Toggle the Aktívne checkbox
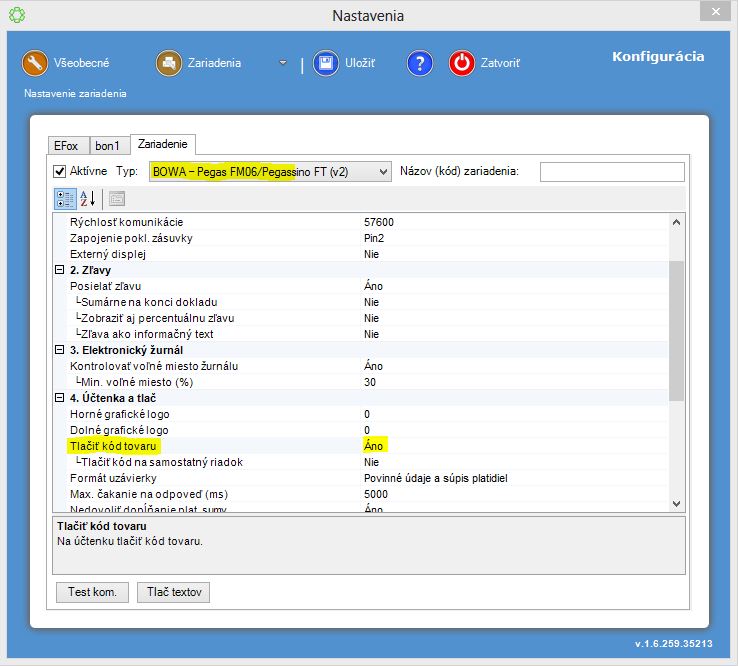Viewport: 738px width, 666px height. (59, 171)
